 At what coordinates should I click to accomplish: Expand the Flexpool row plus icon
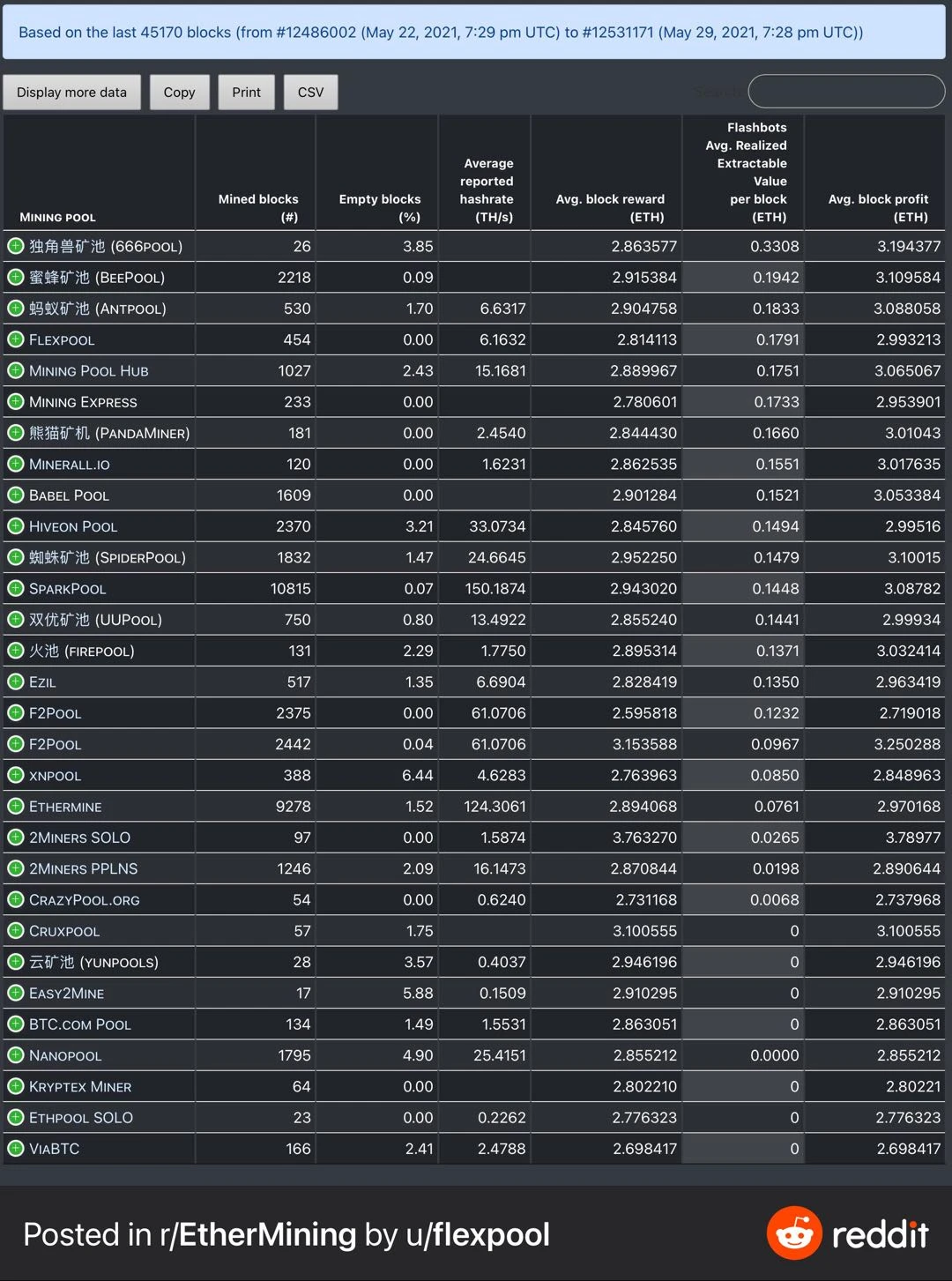(16, 339)
